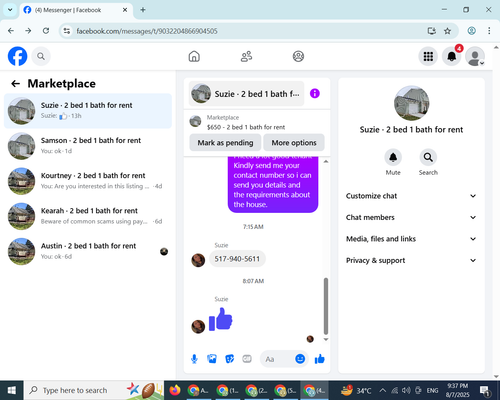The width and height of the screenshot is (500, 400).
Task: Click the phone number message 517-940-5611
Action: 237,259
